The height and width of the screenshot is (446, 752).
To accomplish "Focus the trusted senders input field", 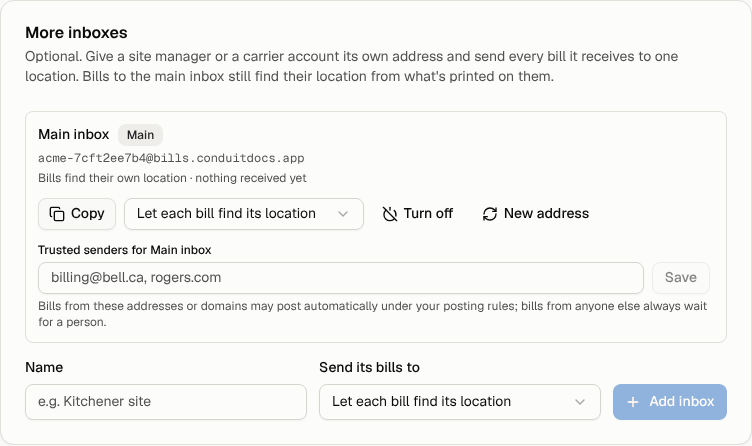I will pos(341,278).
